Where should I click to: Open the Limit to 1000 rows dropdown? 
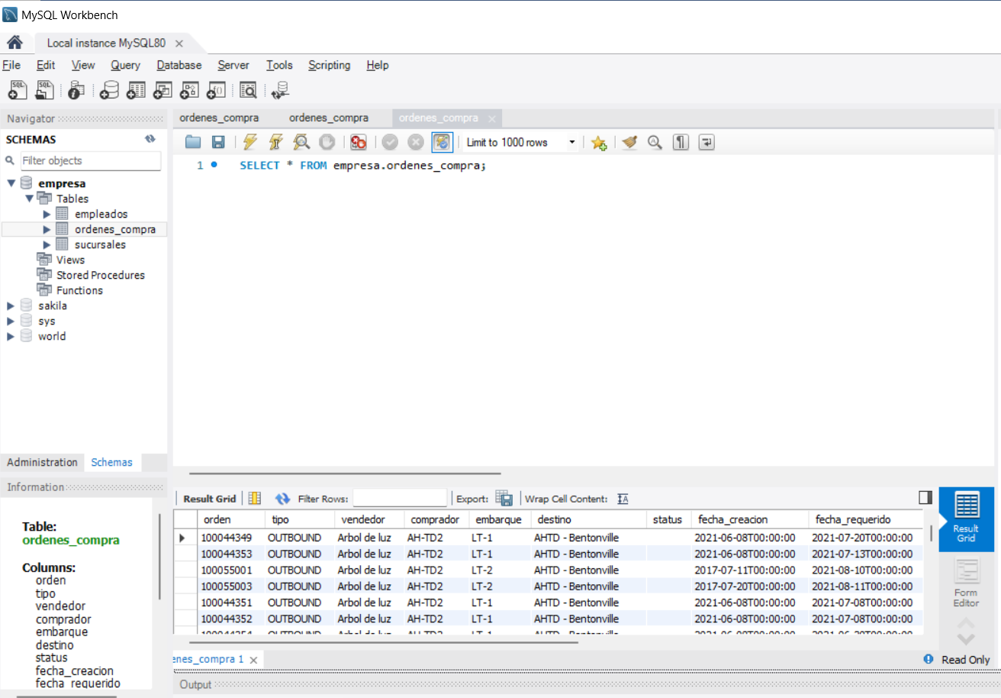click(x=520, y=142)
